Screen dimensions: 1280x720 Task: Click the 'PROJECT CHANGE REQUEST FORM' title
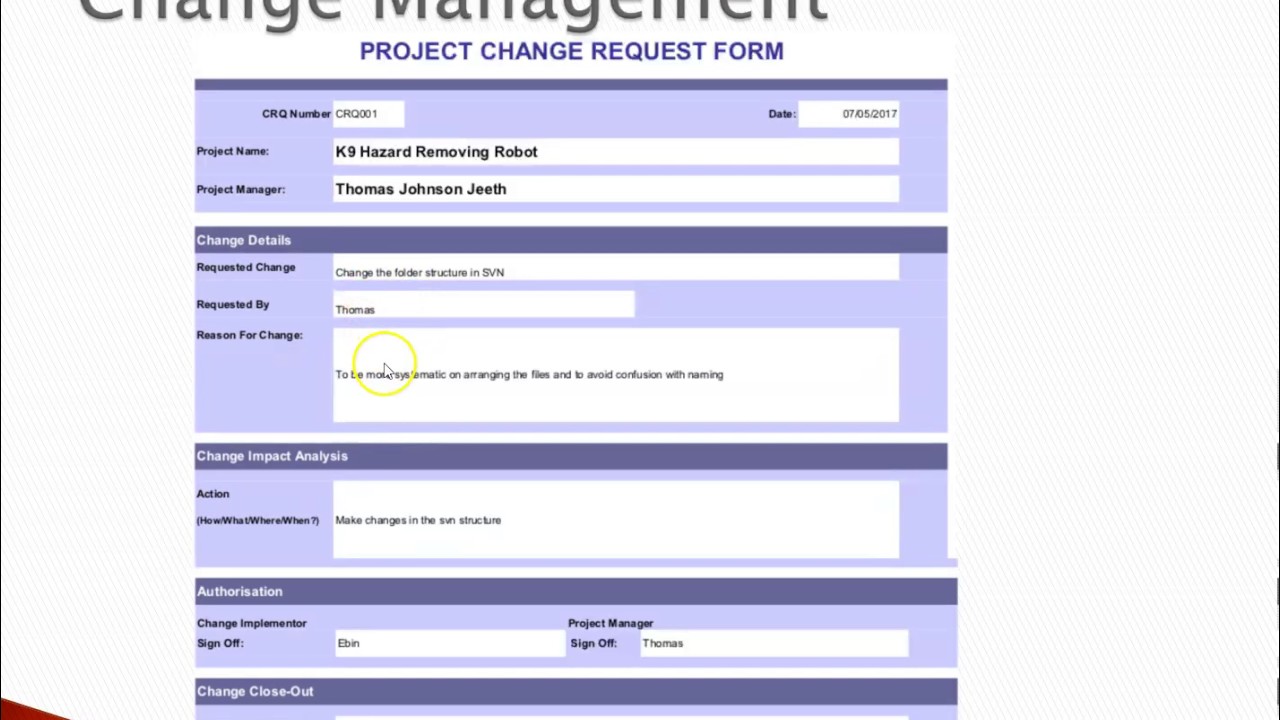point(572,51)
